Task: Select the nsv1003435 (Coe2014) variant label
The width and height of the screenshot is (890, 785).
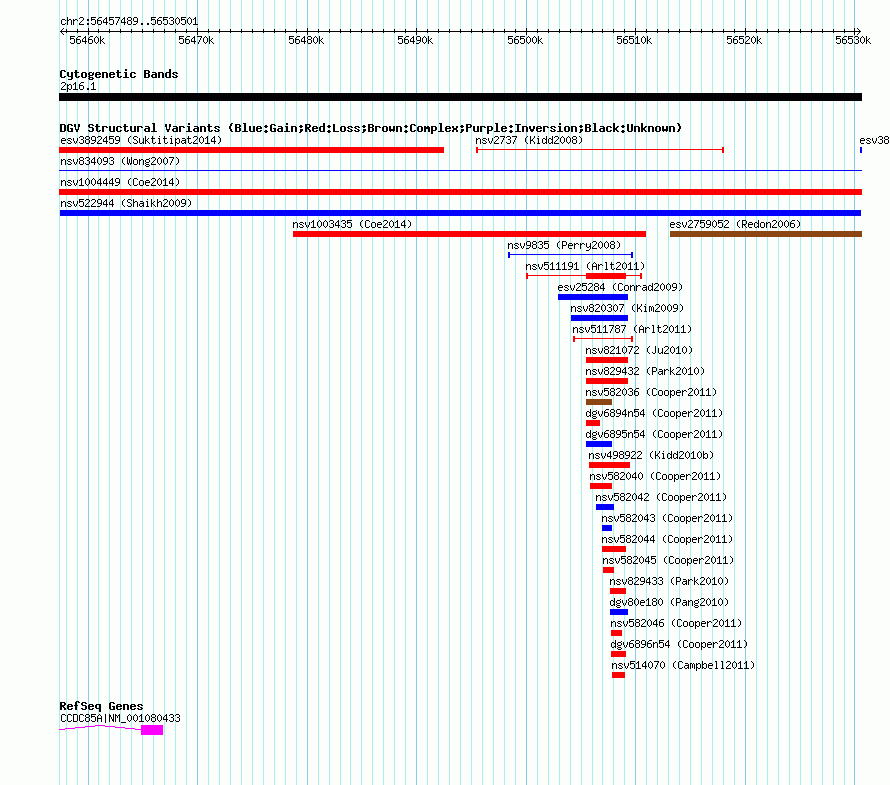Action: [x=352, y=224]
